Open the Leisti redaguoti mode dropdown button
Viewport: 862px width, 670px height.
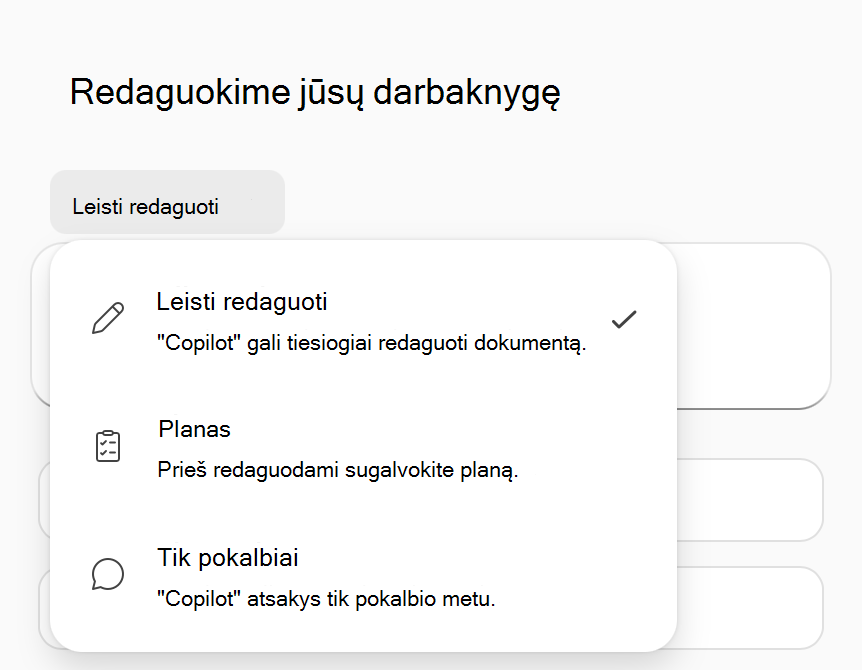click(x=167, y=202)
